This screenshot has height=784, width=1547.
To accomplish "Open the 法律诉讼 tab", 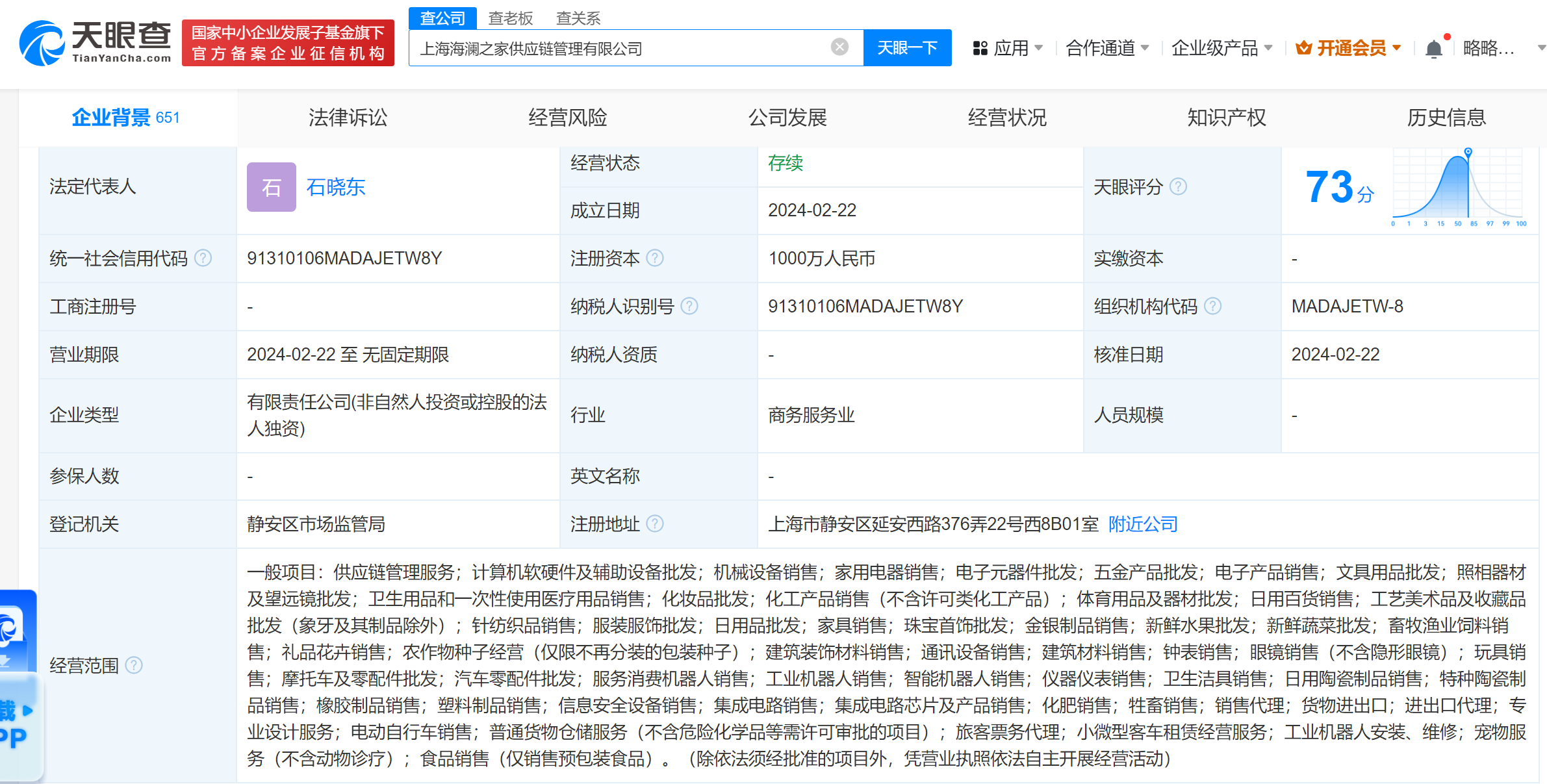I will [347, 118].
